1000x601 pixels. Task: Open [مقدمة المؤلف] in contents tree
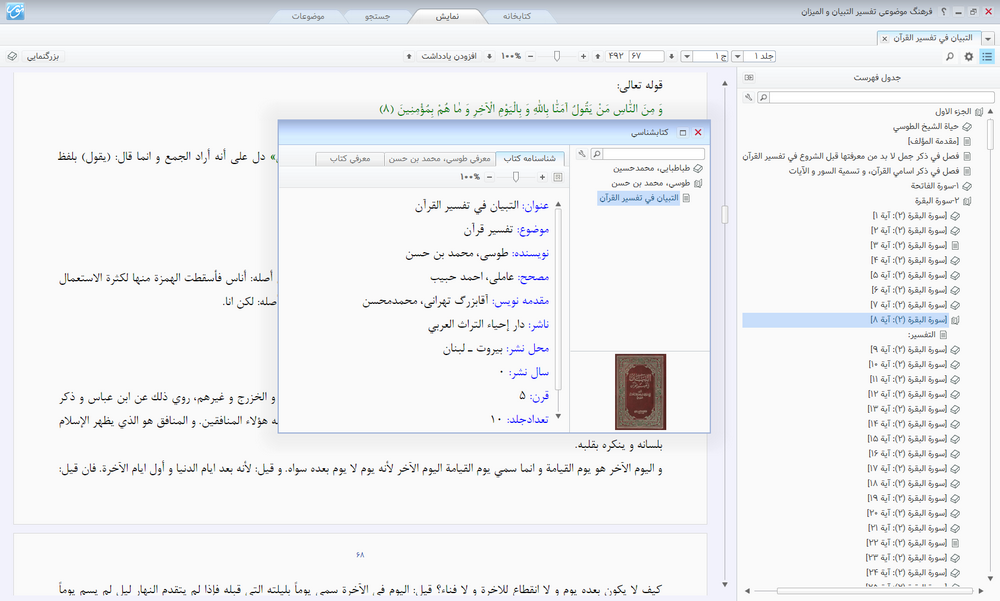(933, 141)
